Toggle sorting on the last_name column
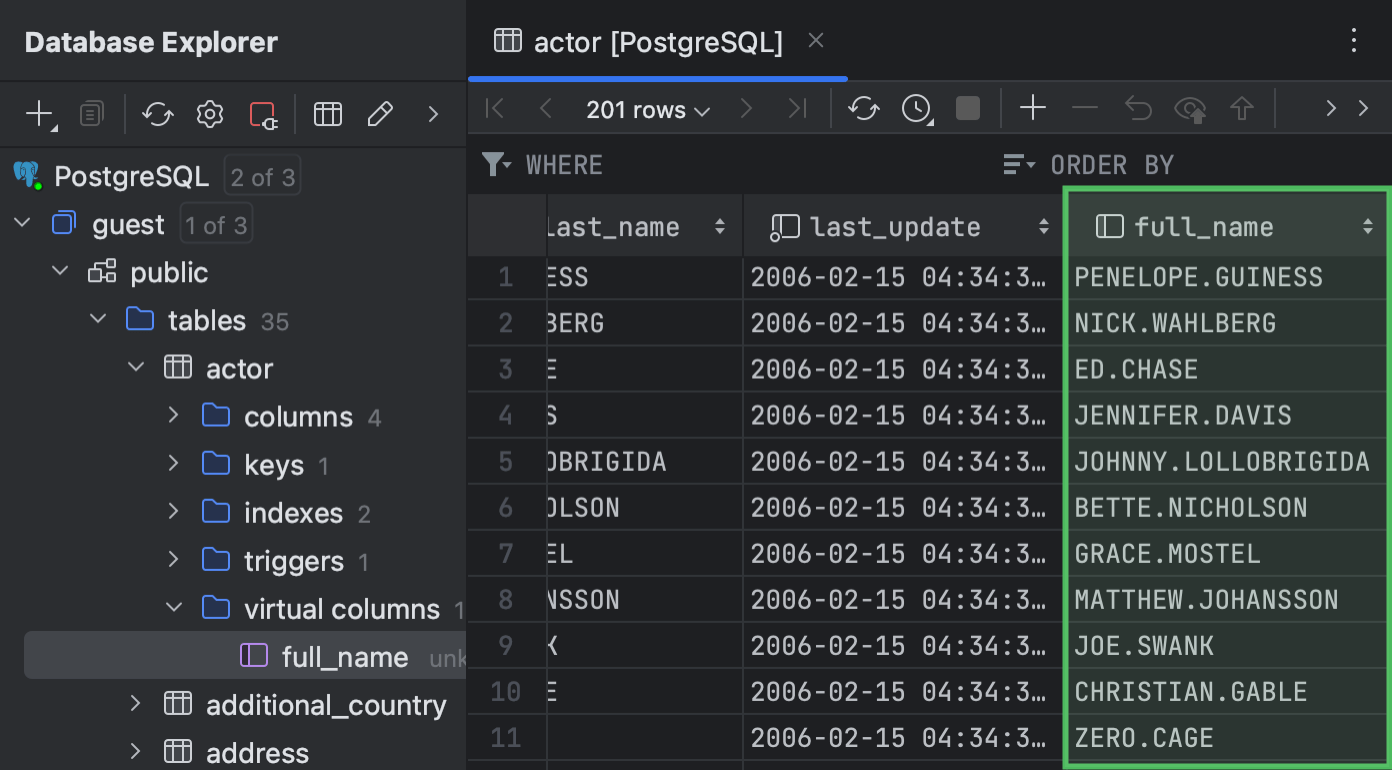 pyautogui.click(x=720, y=226)
